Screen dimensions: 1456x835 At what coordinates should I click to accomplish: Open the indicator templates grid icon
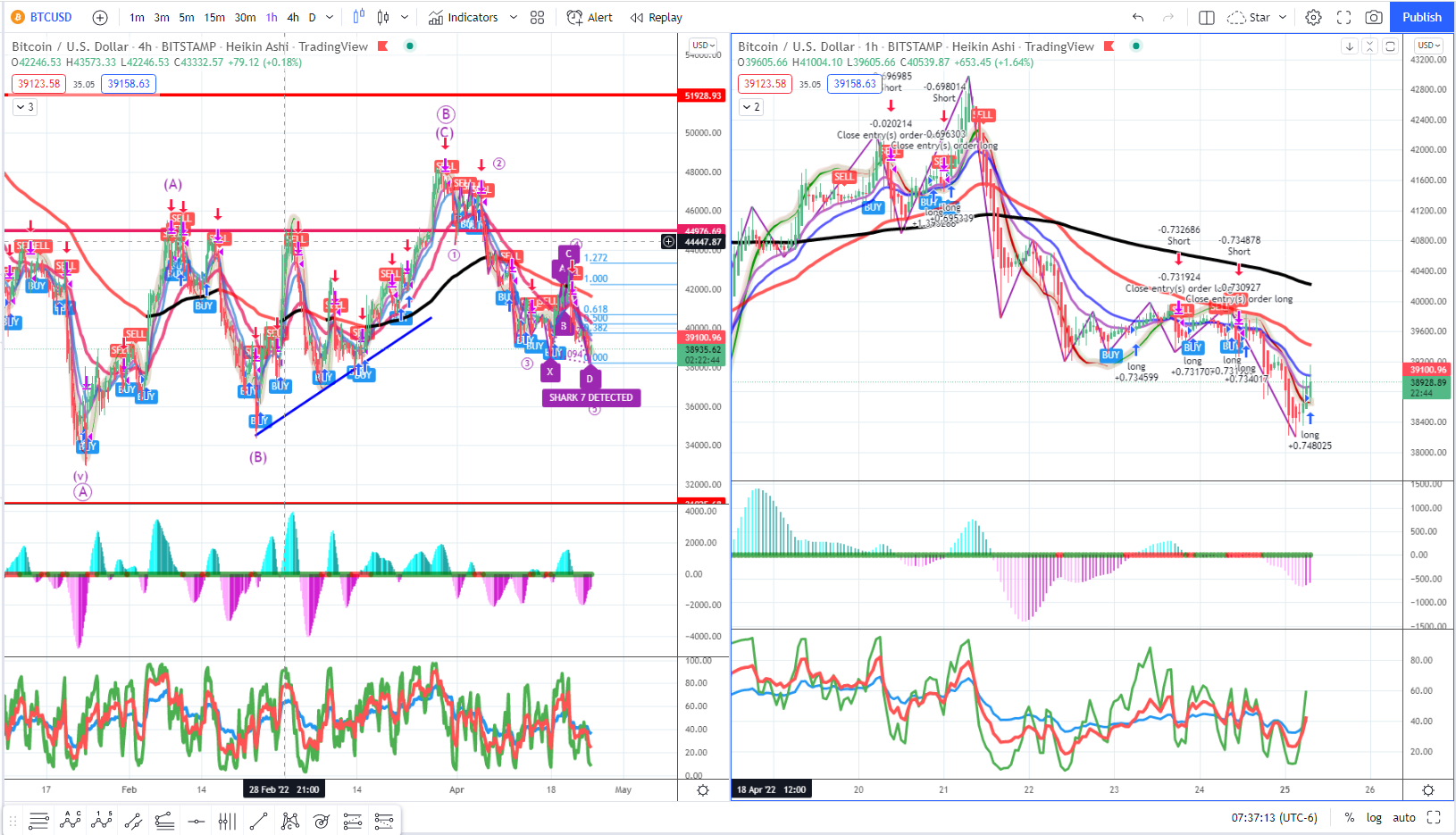(537, 17)
